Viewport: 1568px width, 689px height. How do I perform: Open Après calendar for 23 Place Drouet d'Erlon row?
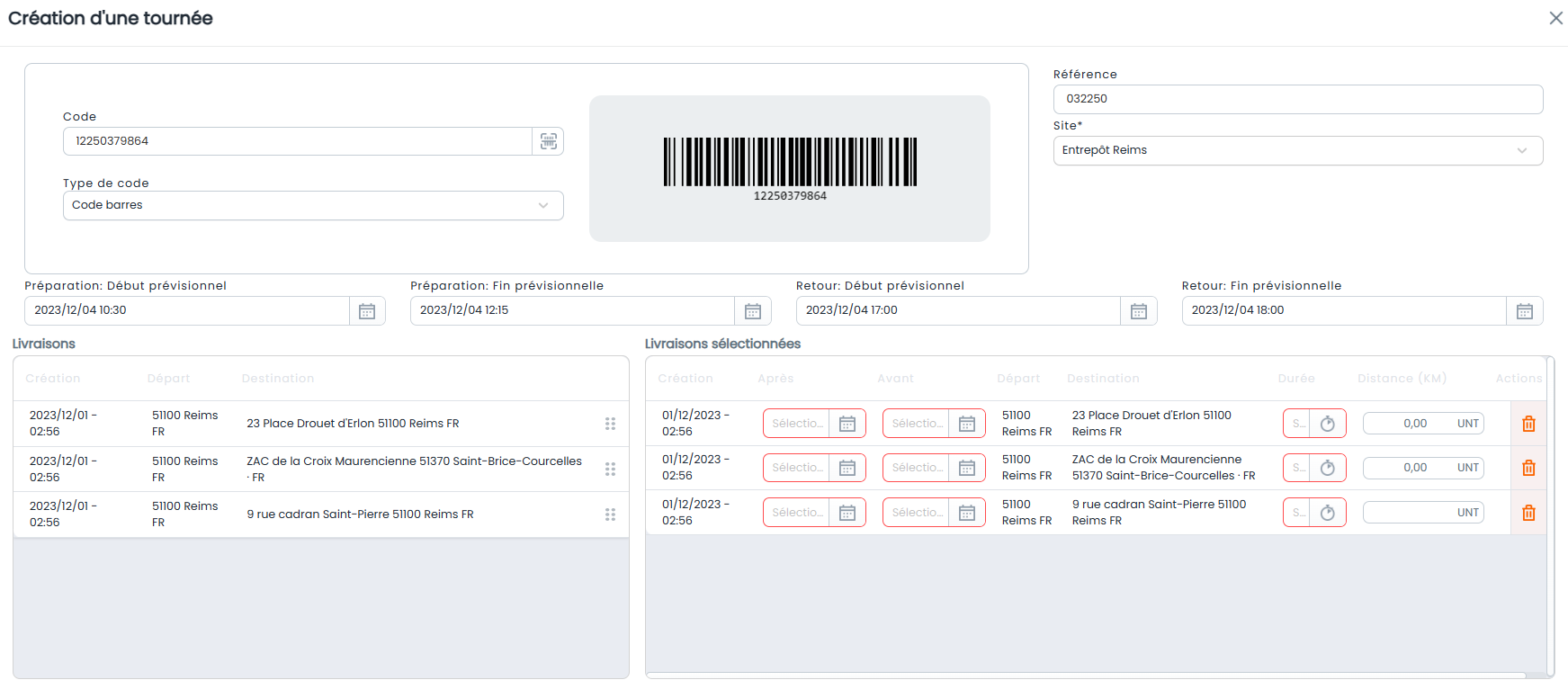coord(847,424)
